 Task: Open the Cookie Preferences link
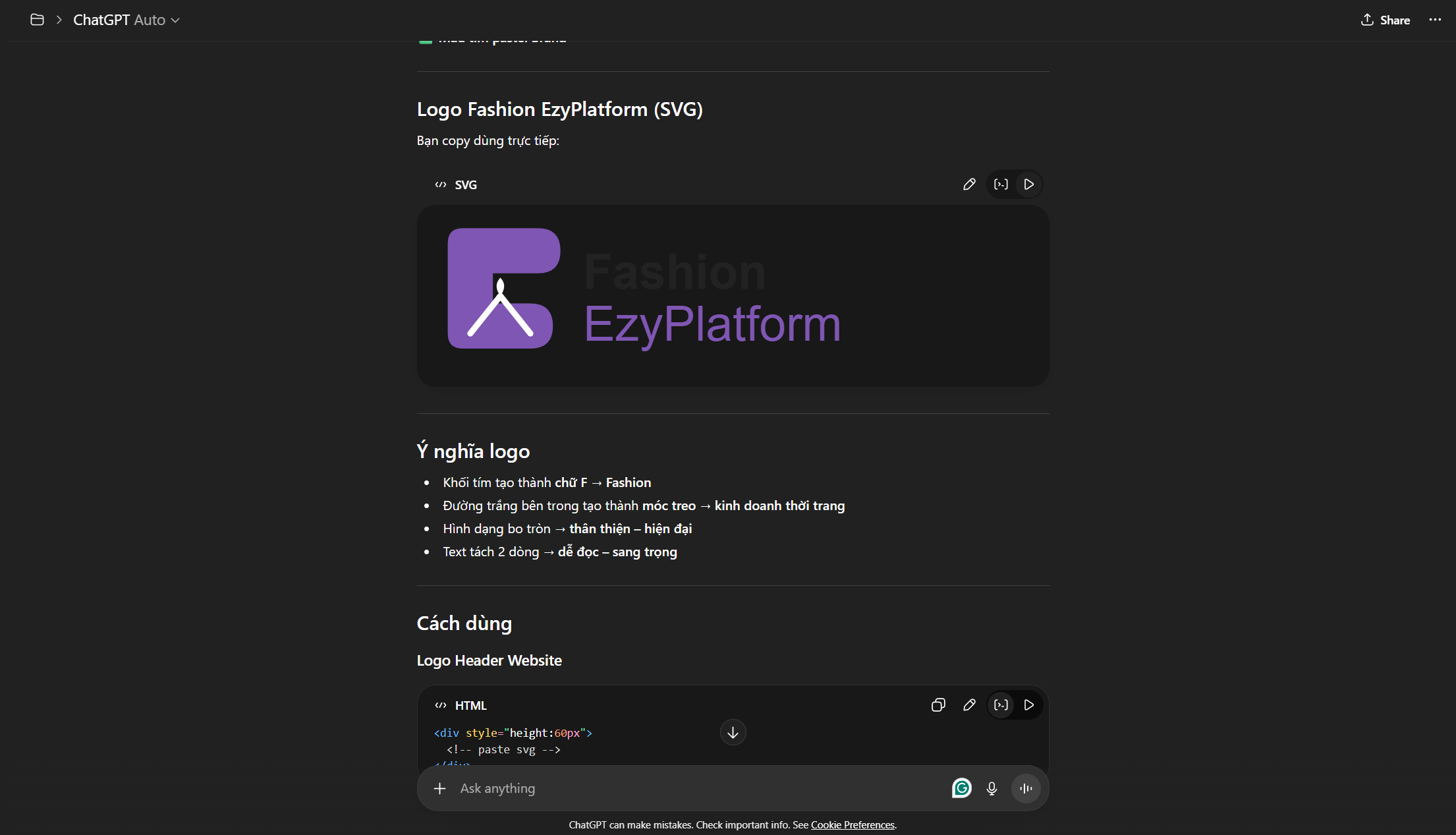click(853, 825)
